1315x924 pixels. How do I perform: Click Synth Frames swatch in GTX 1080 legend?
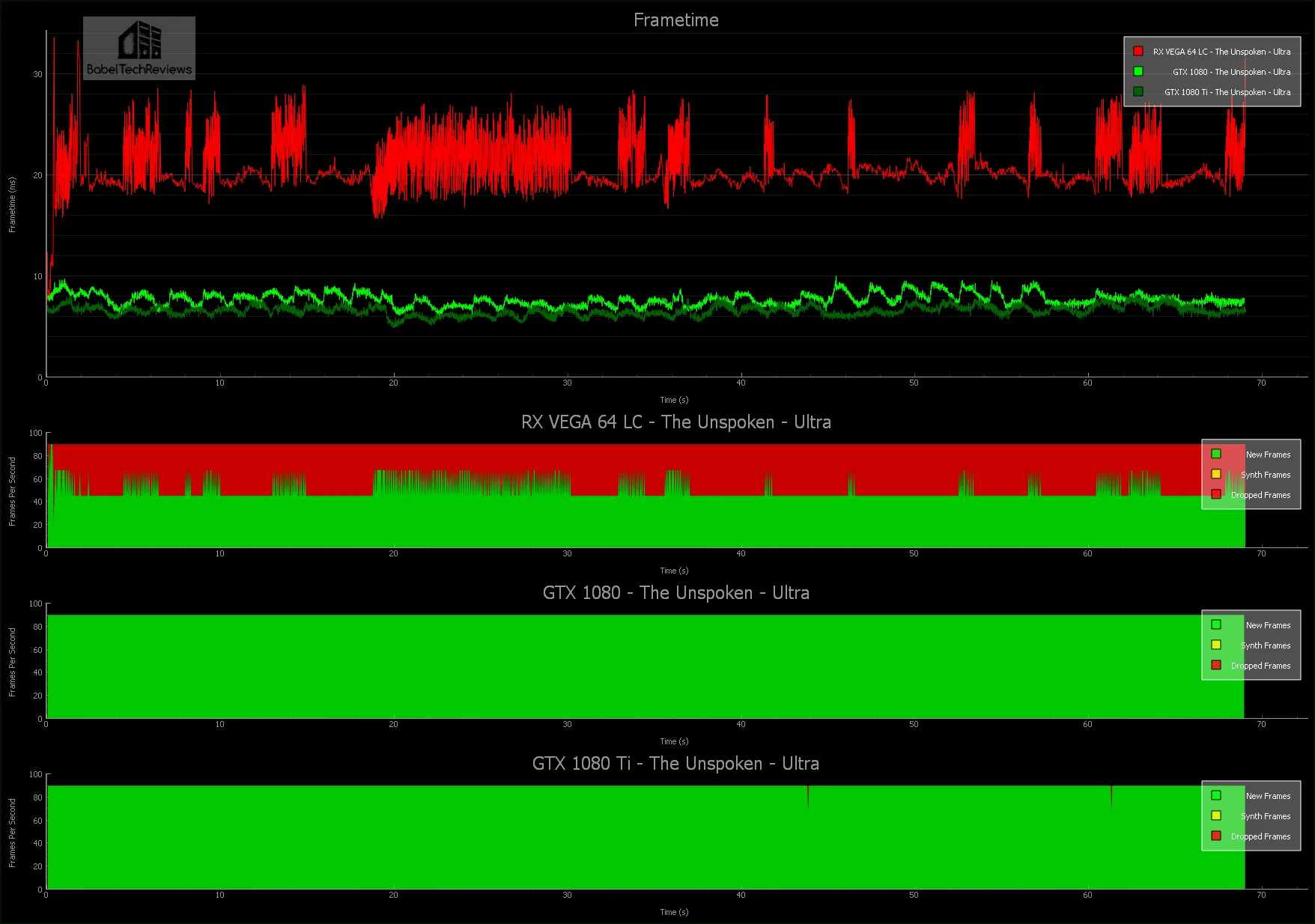point(1216,645)
